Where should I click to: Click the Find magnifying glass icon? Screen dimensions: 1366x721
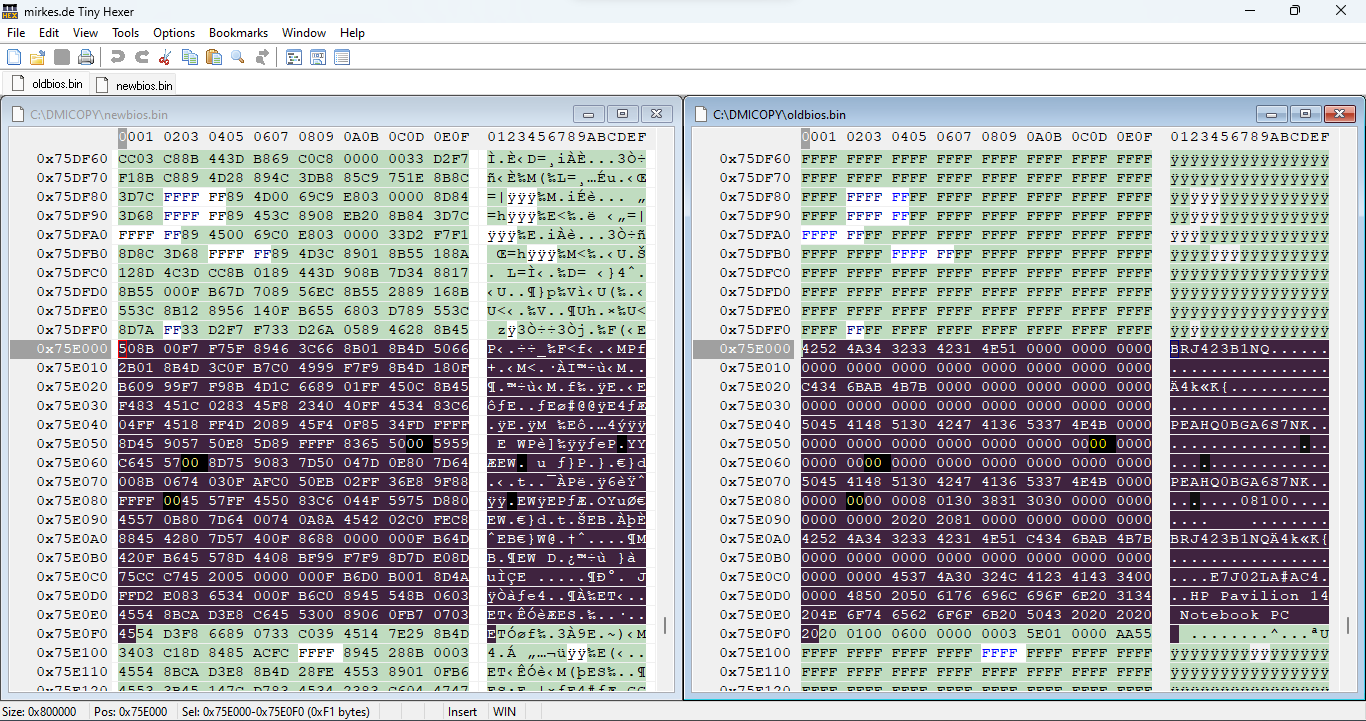(238, 57)
